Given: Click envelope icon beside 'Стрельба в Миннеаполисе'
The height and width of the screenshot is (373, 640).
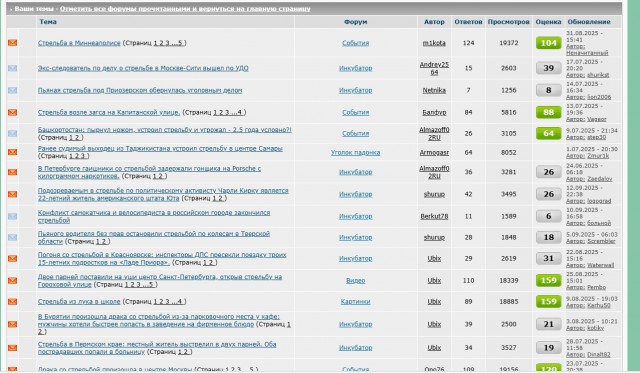Looking at the screenshot, I should tap(13, 42).
